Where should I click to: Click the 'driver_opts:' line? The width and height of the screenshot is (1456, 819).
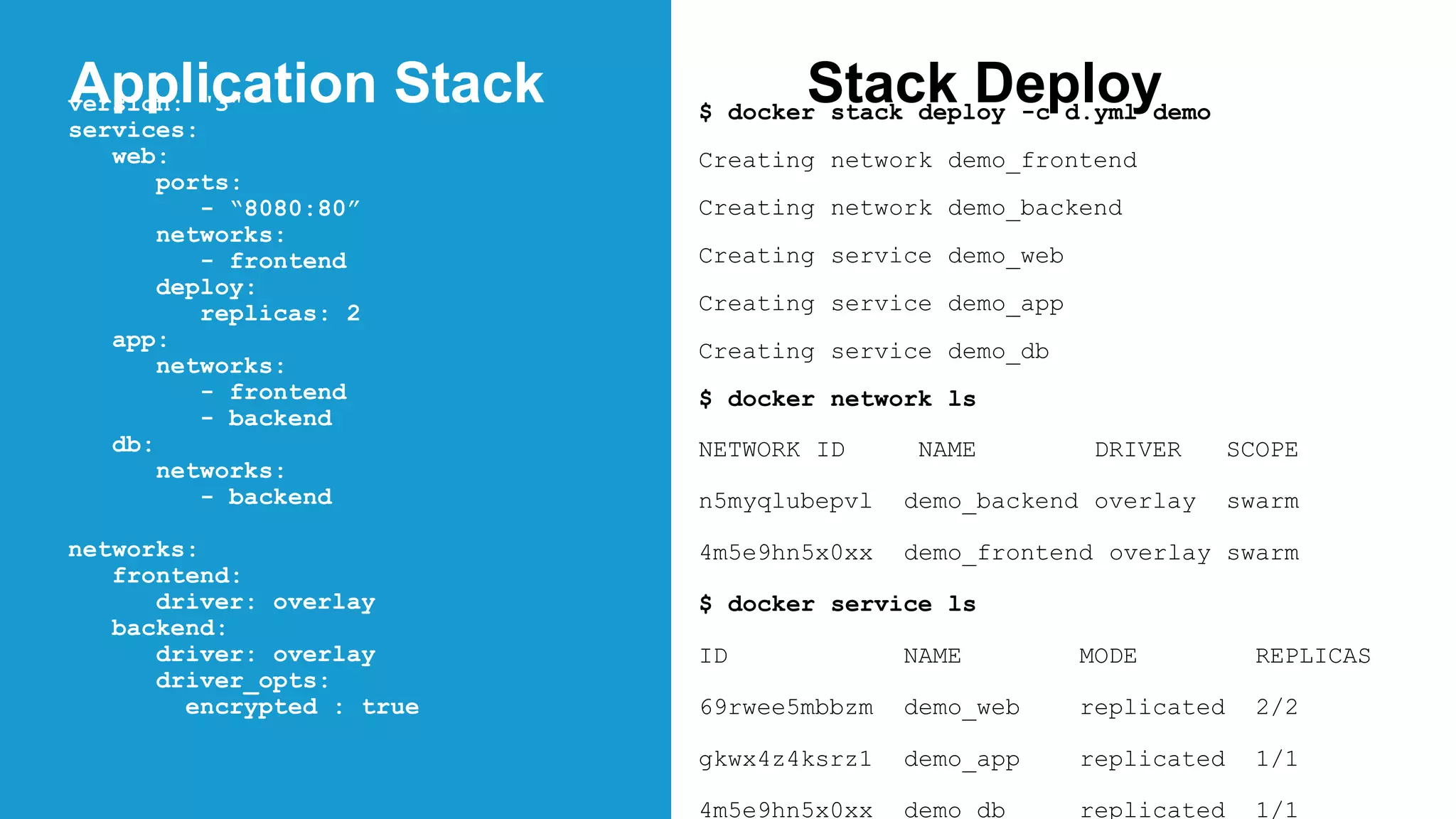click(x=242, y=681)
